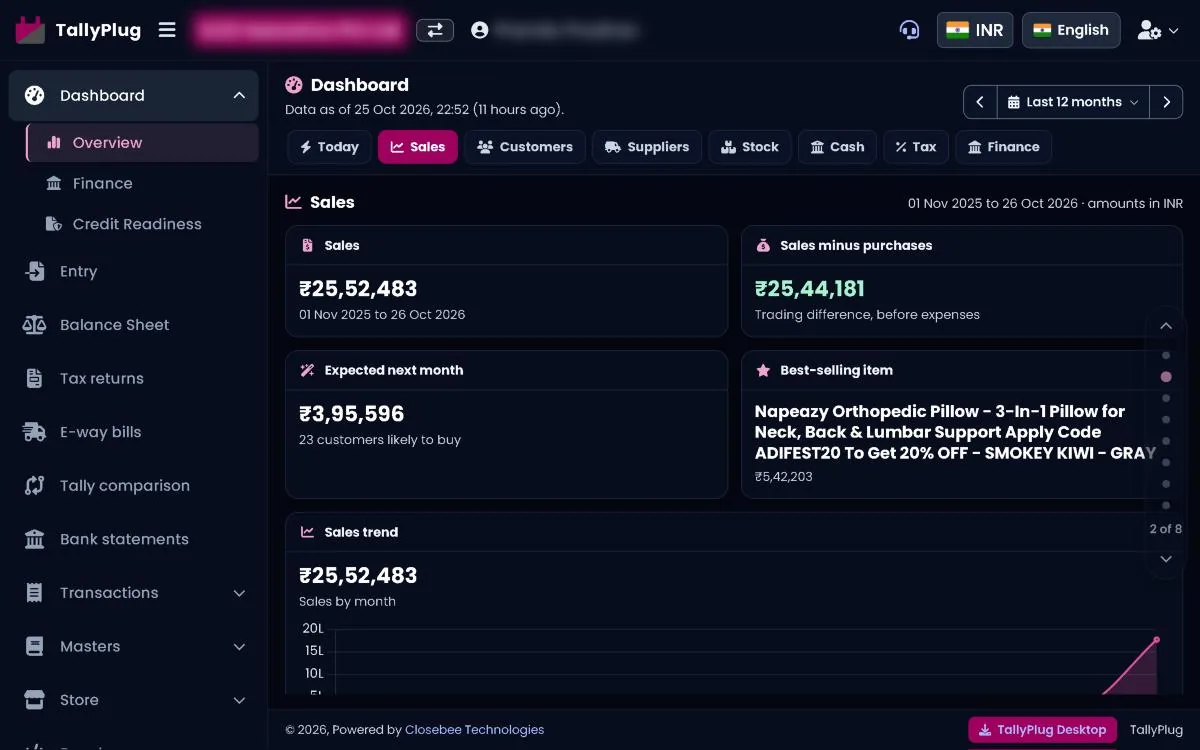The image size is (1200, 750).
Task: Click the Entry arrow icon
Action: pyautogui.click(x=35, y=271)
